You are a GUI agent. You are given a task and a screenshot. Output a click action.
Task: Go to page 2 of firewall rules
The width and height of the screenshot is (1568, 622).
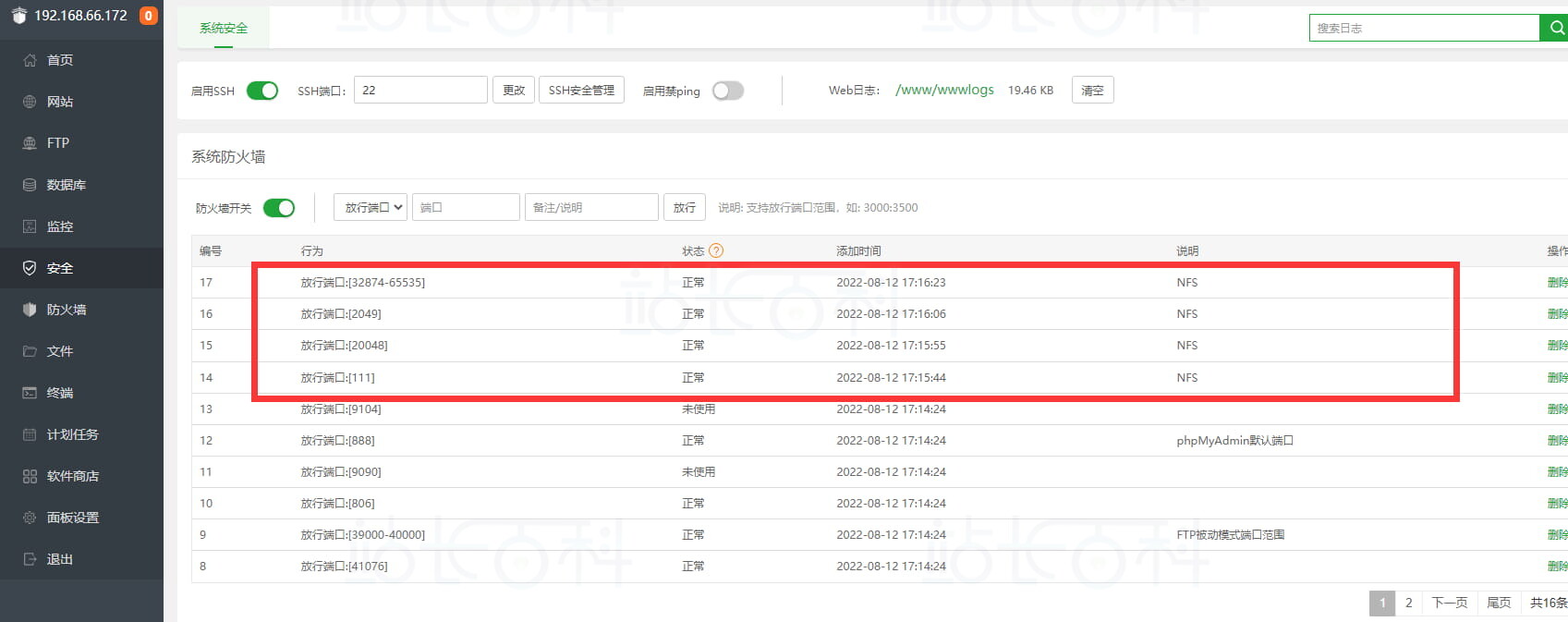[1408, 603]
